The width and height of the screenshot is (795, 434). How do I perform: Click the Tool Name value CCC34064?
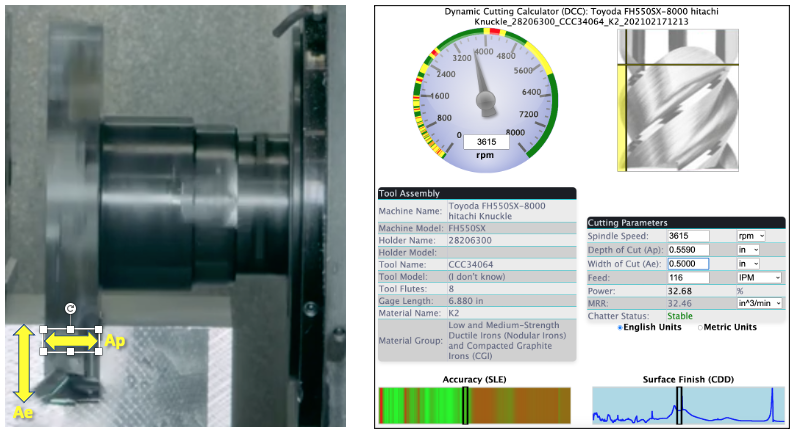[x=471, y=265]
